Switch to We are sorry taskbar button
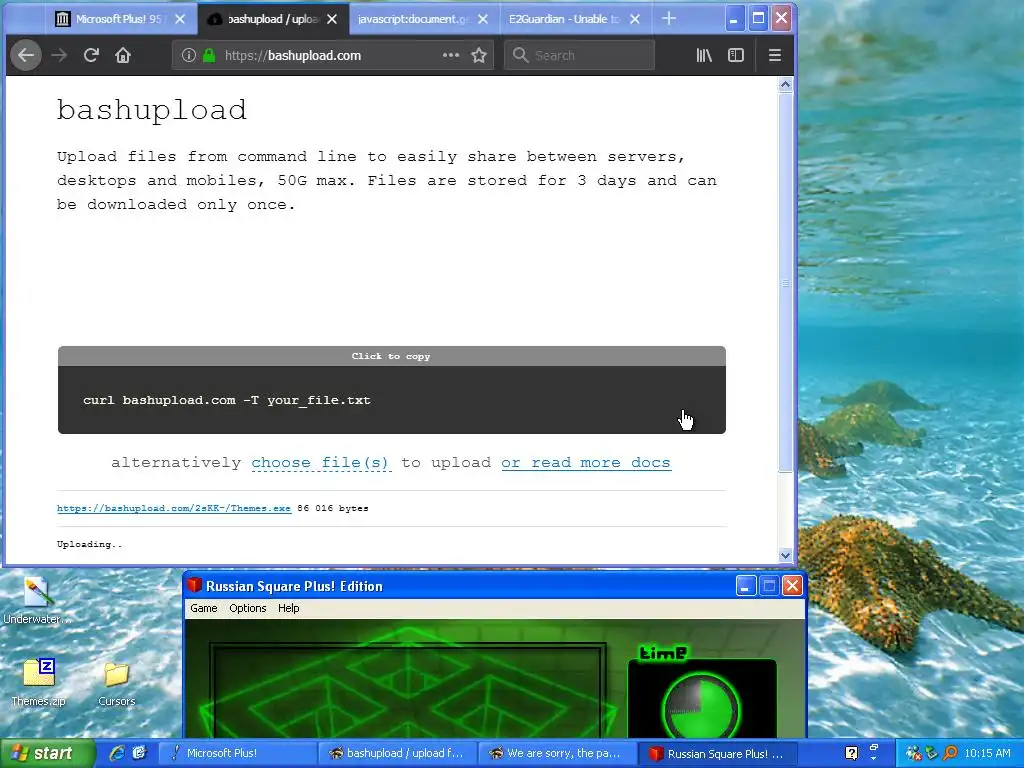Viewport: 1024px width, 768px height. tap(558, 753)
